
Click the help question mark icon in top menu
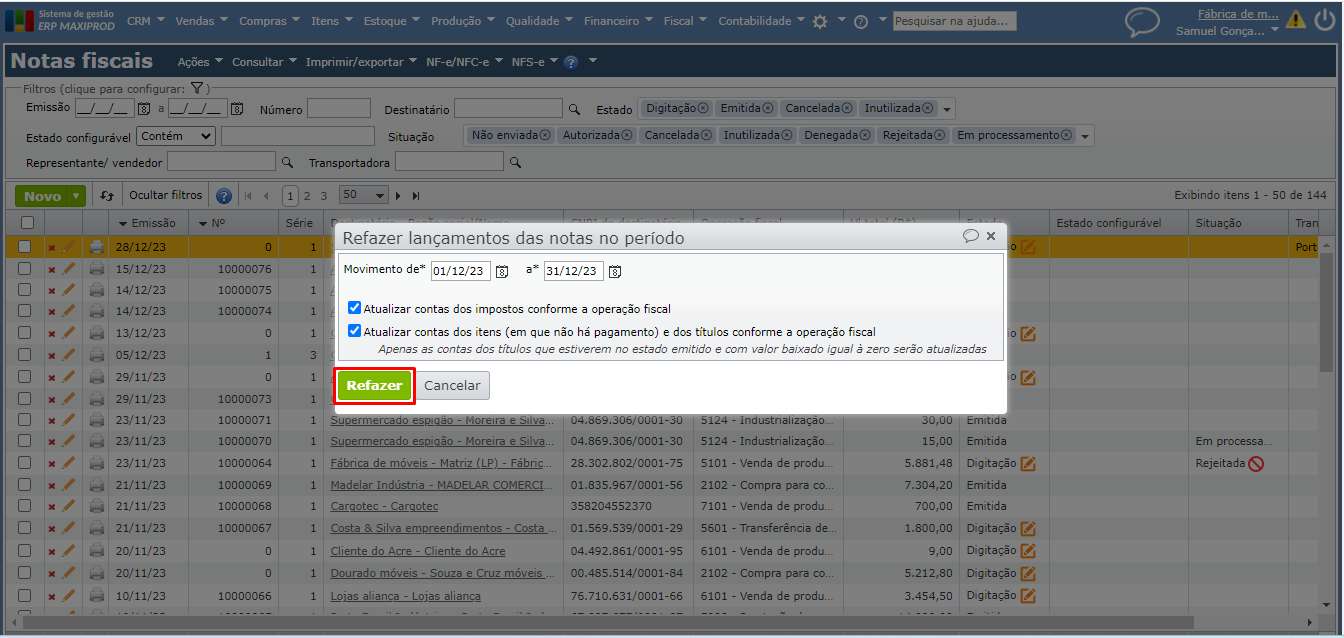click(860, 21)
